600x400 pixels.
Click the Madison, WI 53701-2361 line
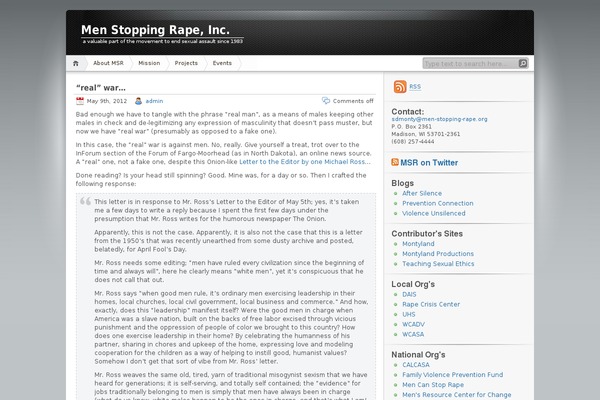[x=426, y=134]
